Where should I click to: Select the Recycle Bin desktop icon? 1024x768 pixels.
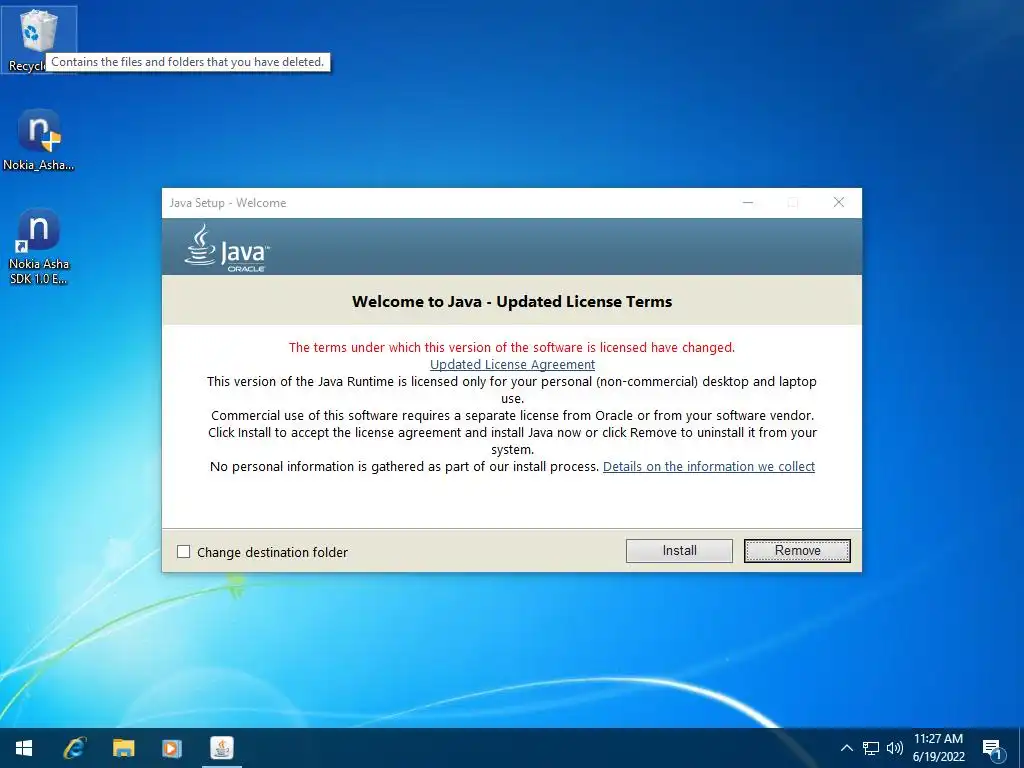(x=39, y=39)
